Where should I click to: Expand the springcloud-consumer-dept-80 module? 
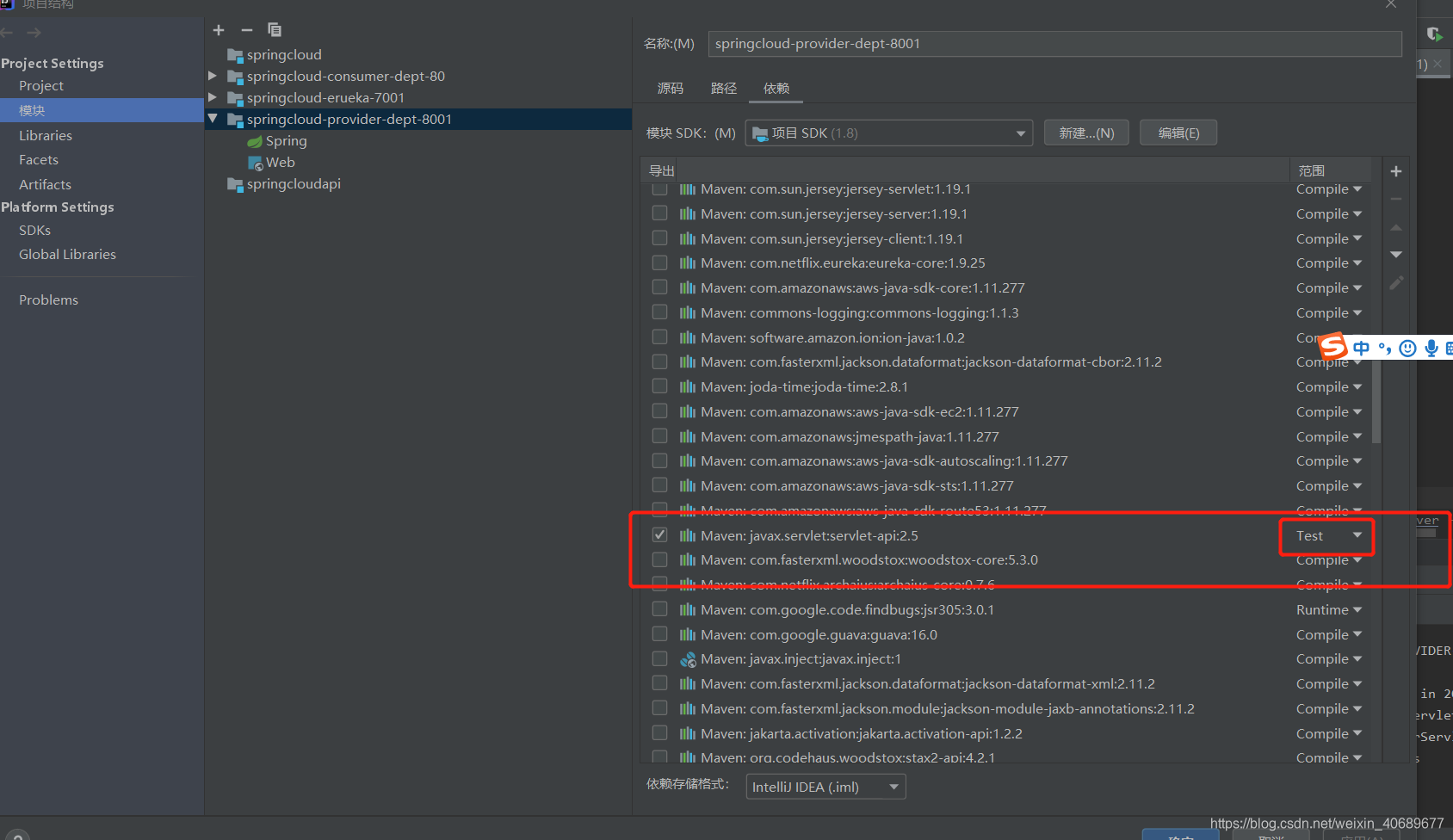pyautogui.click(x=212, y=76)
